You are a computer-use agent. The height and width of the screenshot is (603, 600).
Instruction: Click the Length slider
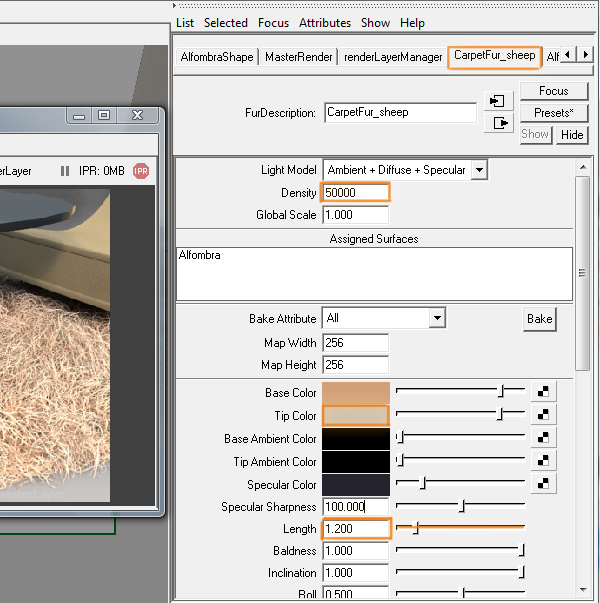coord(460,528)
